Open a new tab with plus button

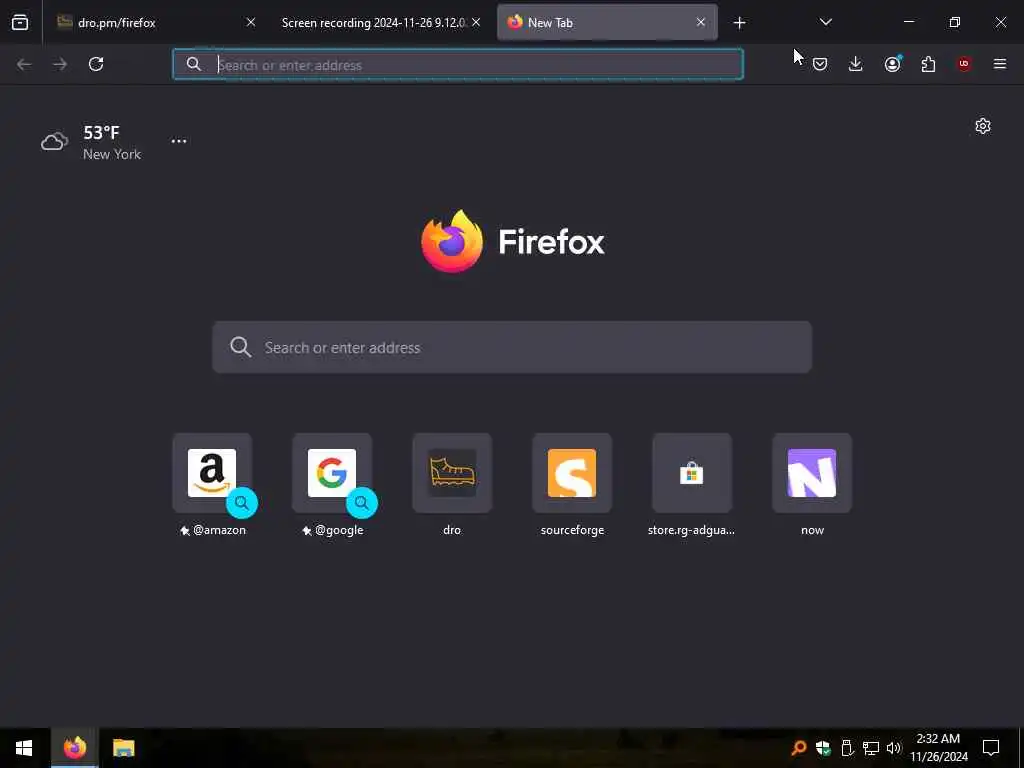[x=739, y=23]
